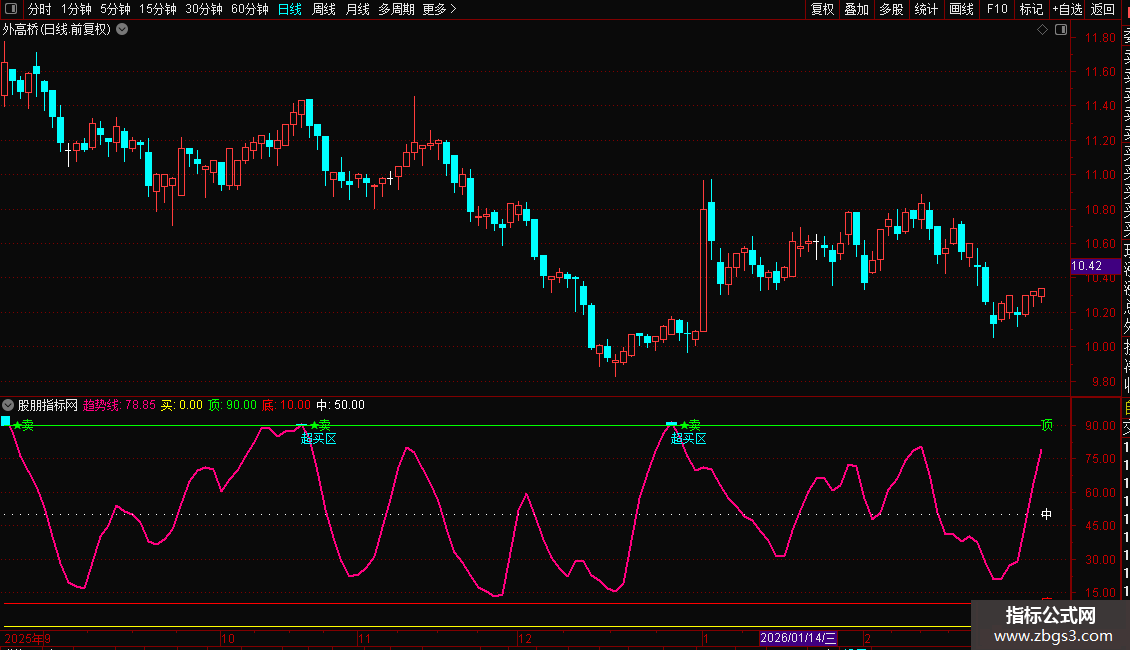
Task: Click the 11.00 price axis label
Action: (x=1100, y=174)
